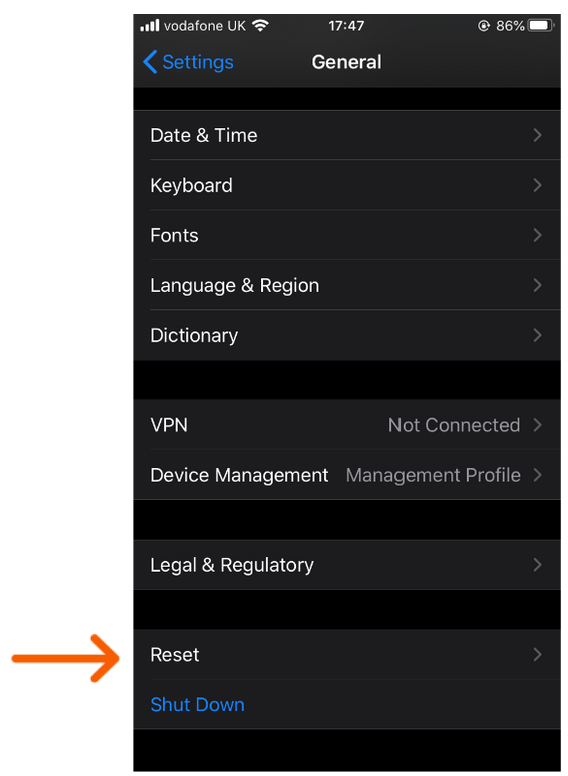Tap the back chevron icon beside Settings
Image resolution: width=568 pixels, height=776 pixels.
[x=150, y=62]
